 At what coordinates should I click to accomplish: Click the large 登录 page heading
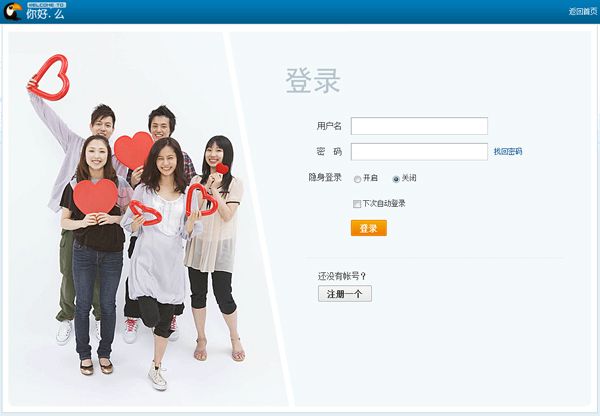pyautogui.click(x=313, y=80)
